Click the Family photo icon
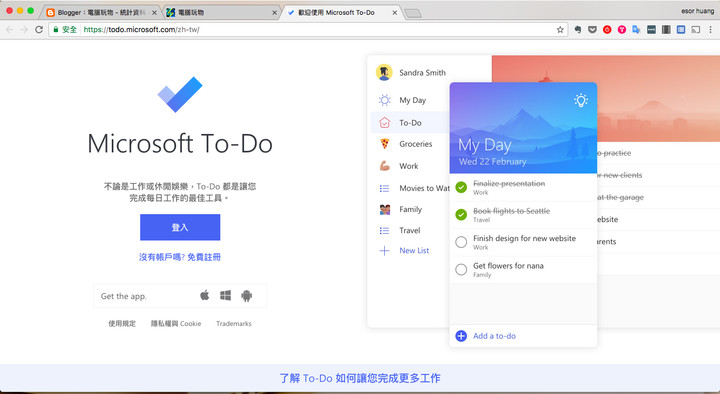This screenshot has height=394, width=720. click(x=385, y=209)
